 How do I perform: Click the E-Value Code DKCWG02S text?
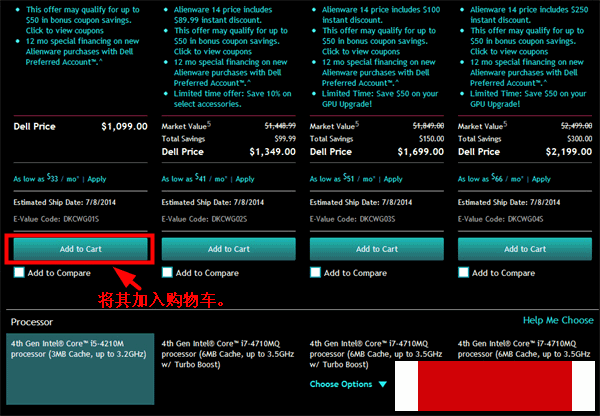pos(204,219)
